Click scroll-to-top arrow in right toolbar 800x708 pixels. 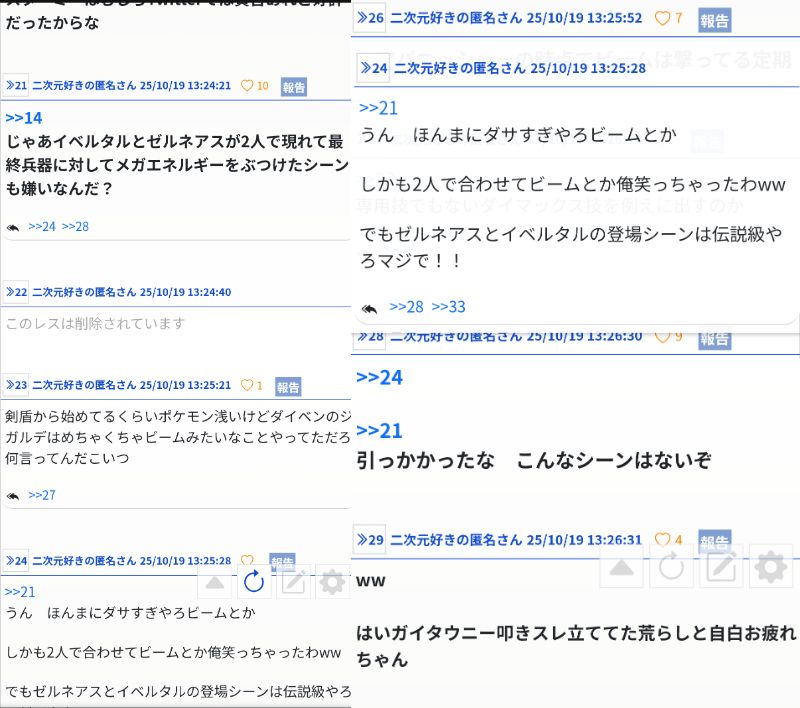click(x=621, y=566)
